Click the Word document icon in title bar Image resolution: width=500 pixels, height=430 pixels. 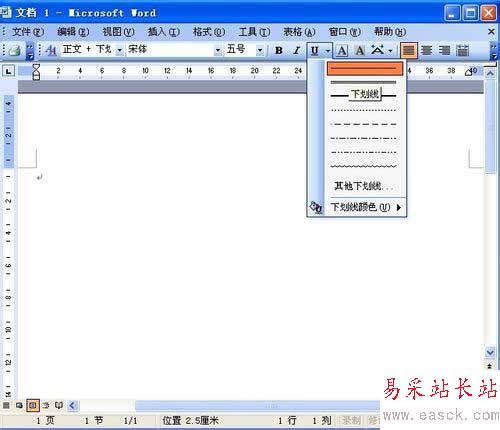[x=5, y=13]
